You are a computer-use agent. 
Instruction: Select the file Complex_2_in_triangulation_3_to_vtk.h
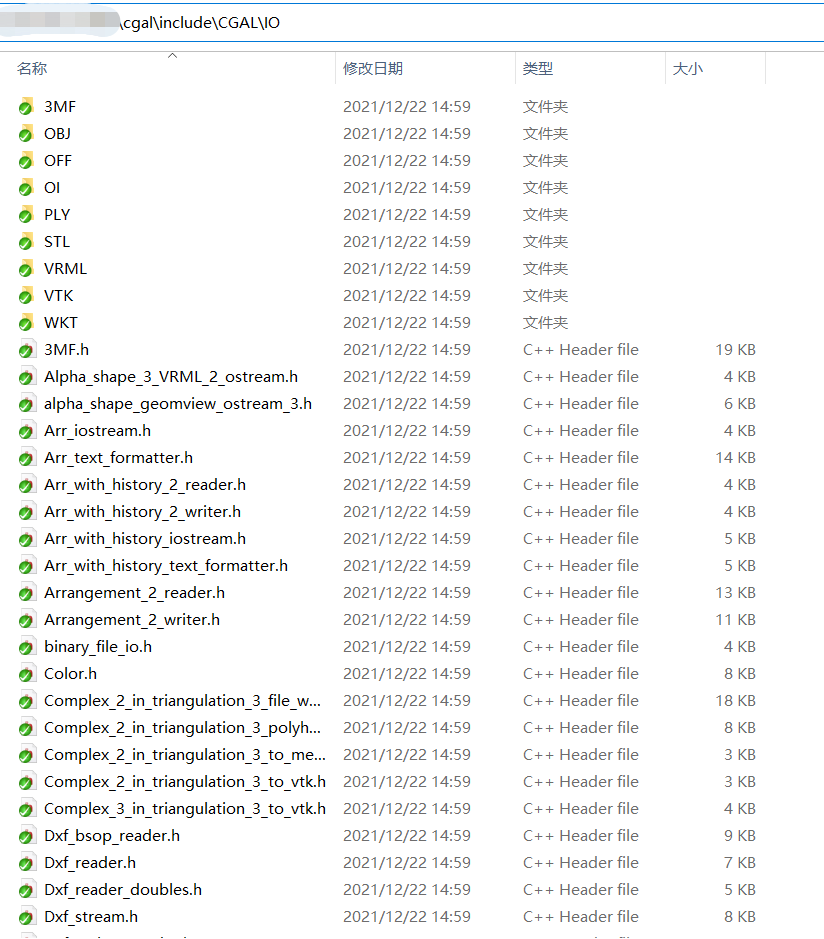point(184,782)
